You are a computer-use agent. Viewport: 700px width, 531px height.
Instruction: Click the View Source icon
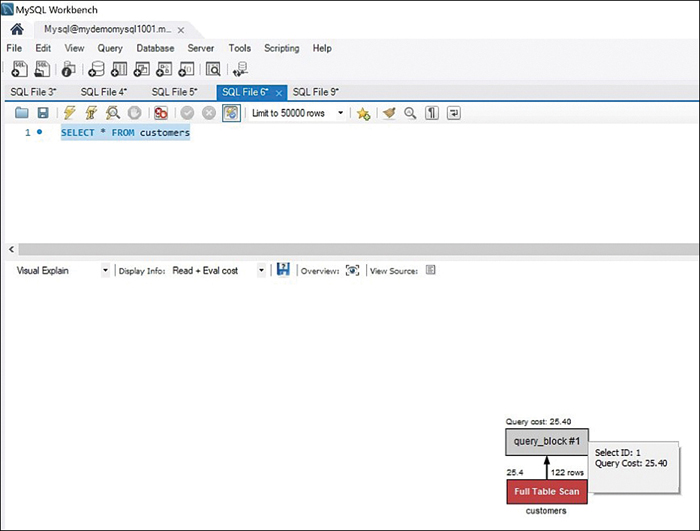point(430,270)
